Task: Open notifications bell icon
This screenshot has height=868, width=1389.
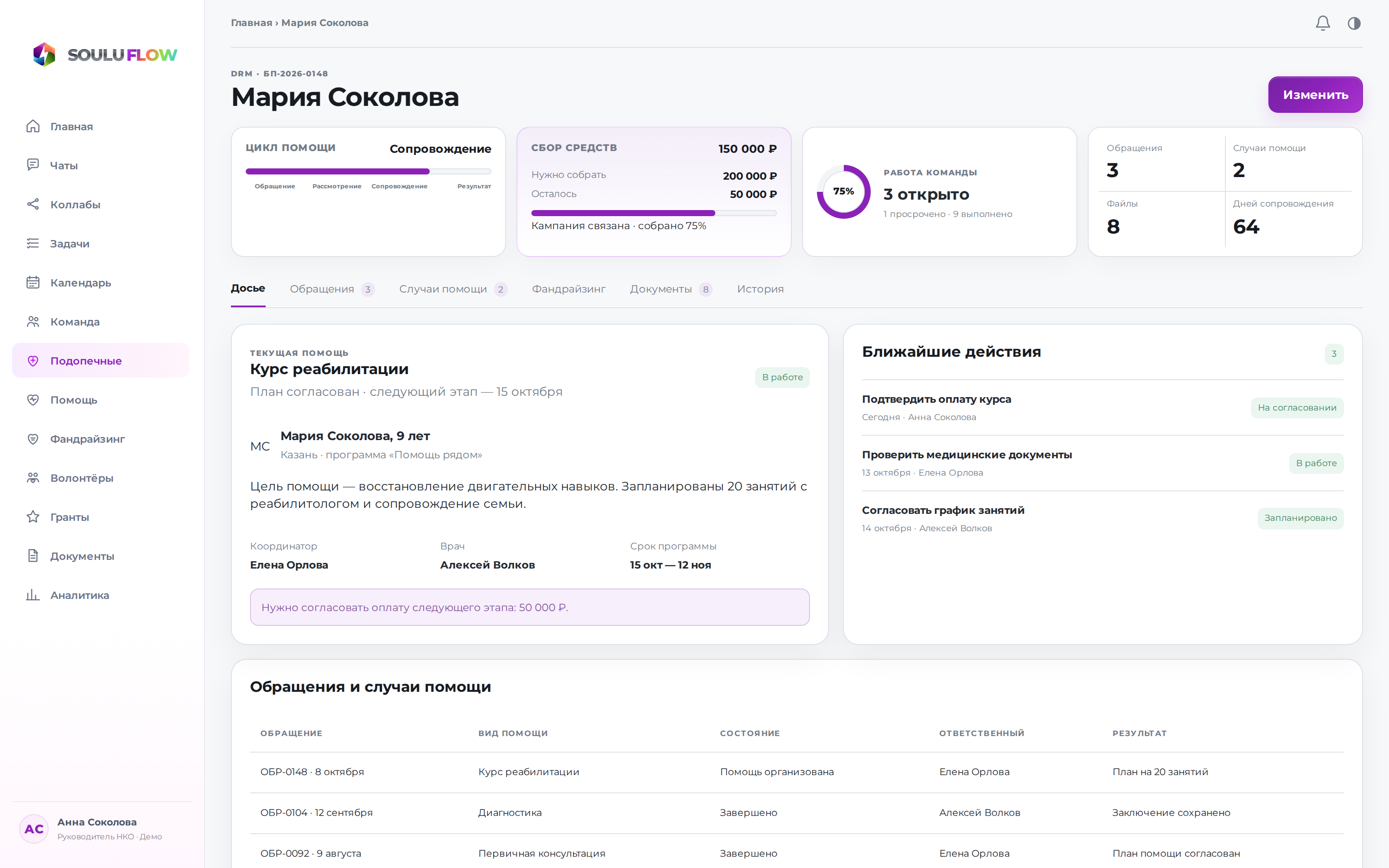Action: [1323, 23]
